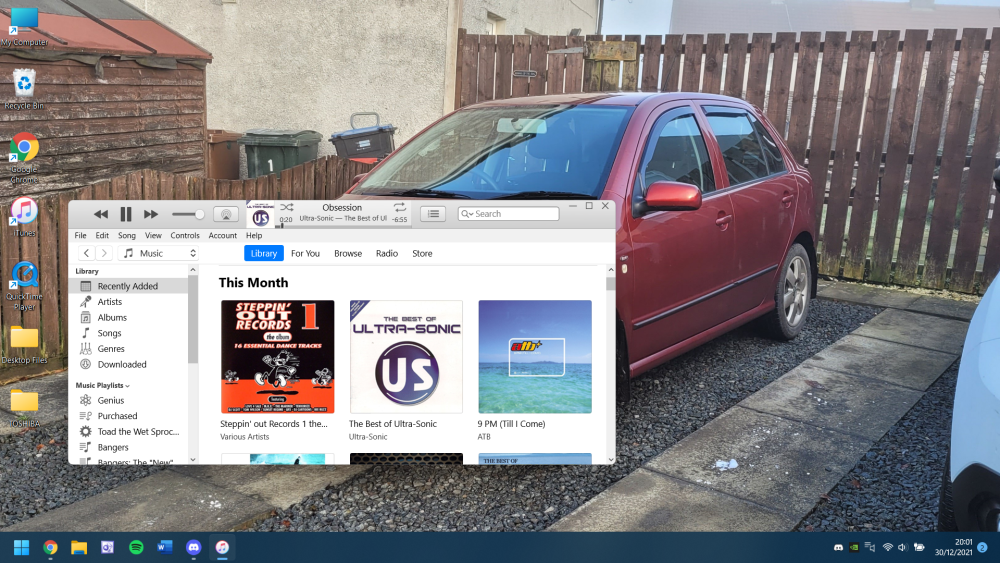Click Ultra-Sonic now playing album thumbnail
The width and height of the screenshot is (1000, 563).
[x=260, y=215]
